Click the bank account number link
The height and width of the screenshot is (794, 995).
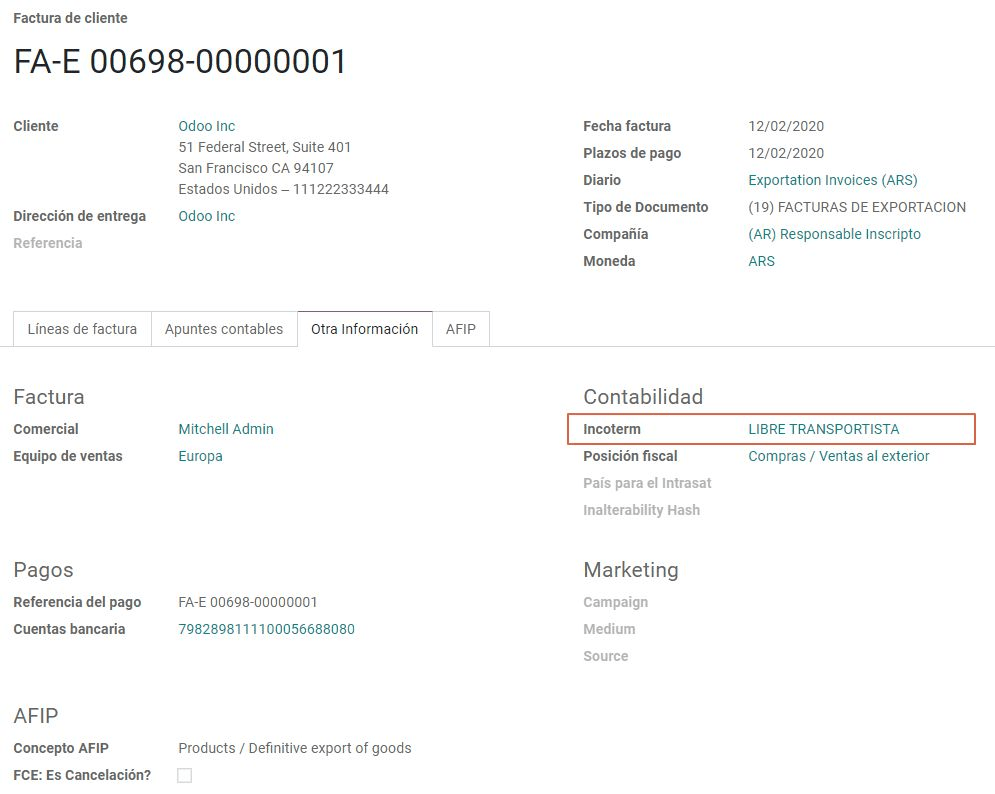point(266,629)
